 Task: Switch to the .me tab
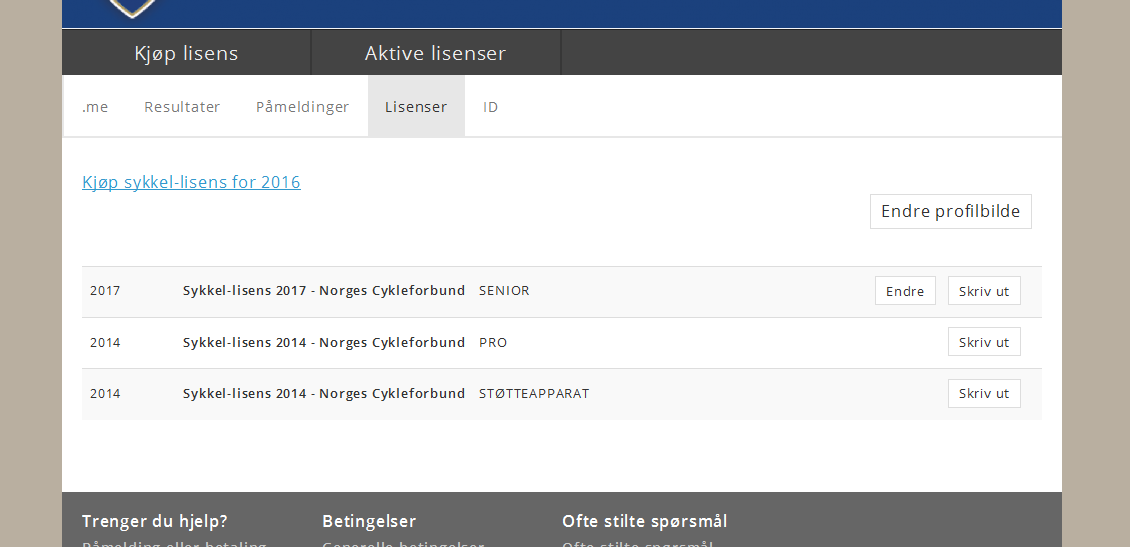pyautogui.click(x=95, y=107)
